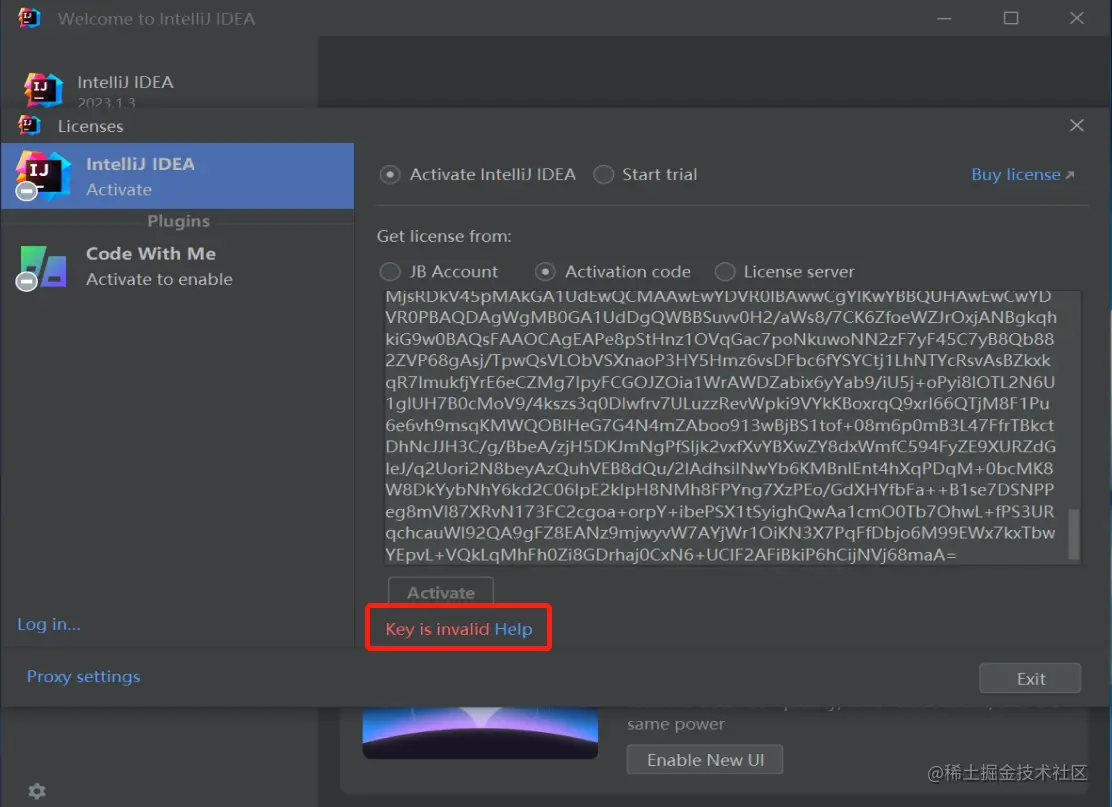Click the Exit button
The height and width of the screenshot is (807, 1112).
pos(1030,679)
